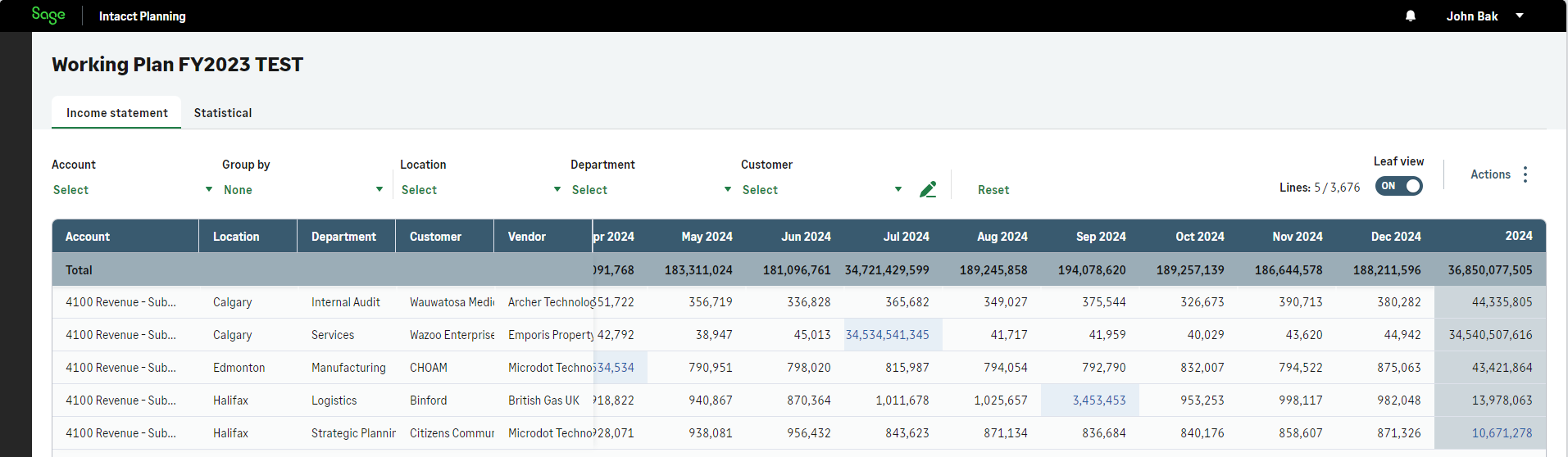Click the Account column header
Viewport: 1568px width, 457px height.
pos(88,237)
